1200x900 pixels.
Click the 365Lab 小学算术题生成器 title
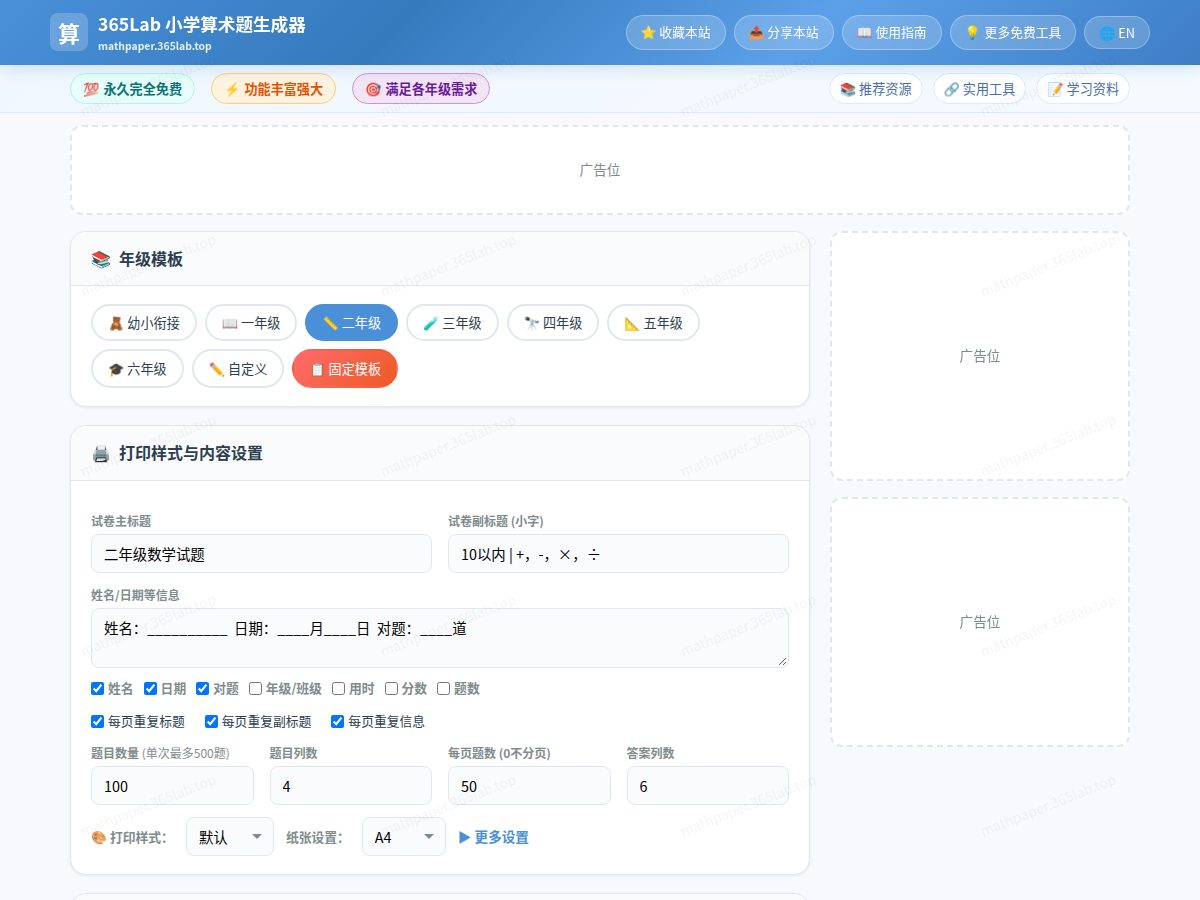[202, 25]
